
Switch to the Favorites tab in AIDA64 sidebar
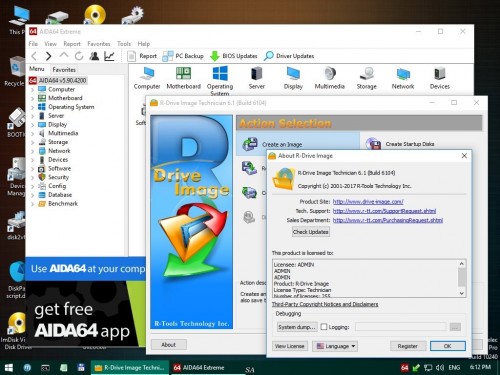(x=64, y=70)
